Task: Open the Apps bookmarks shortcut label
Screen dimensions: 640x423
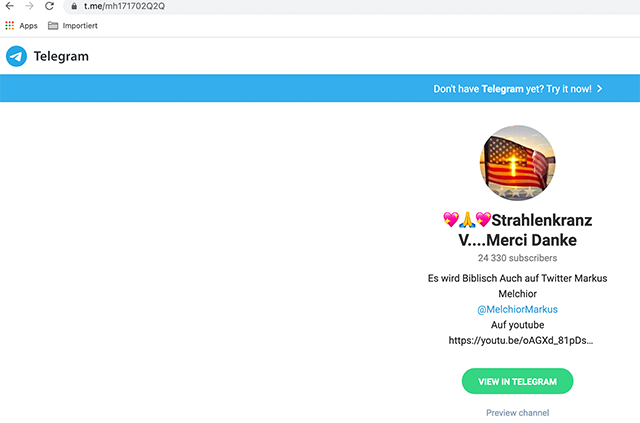Action: point(29,26)
